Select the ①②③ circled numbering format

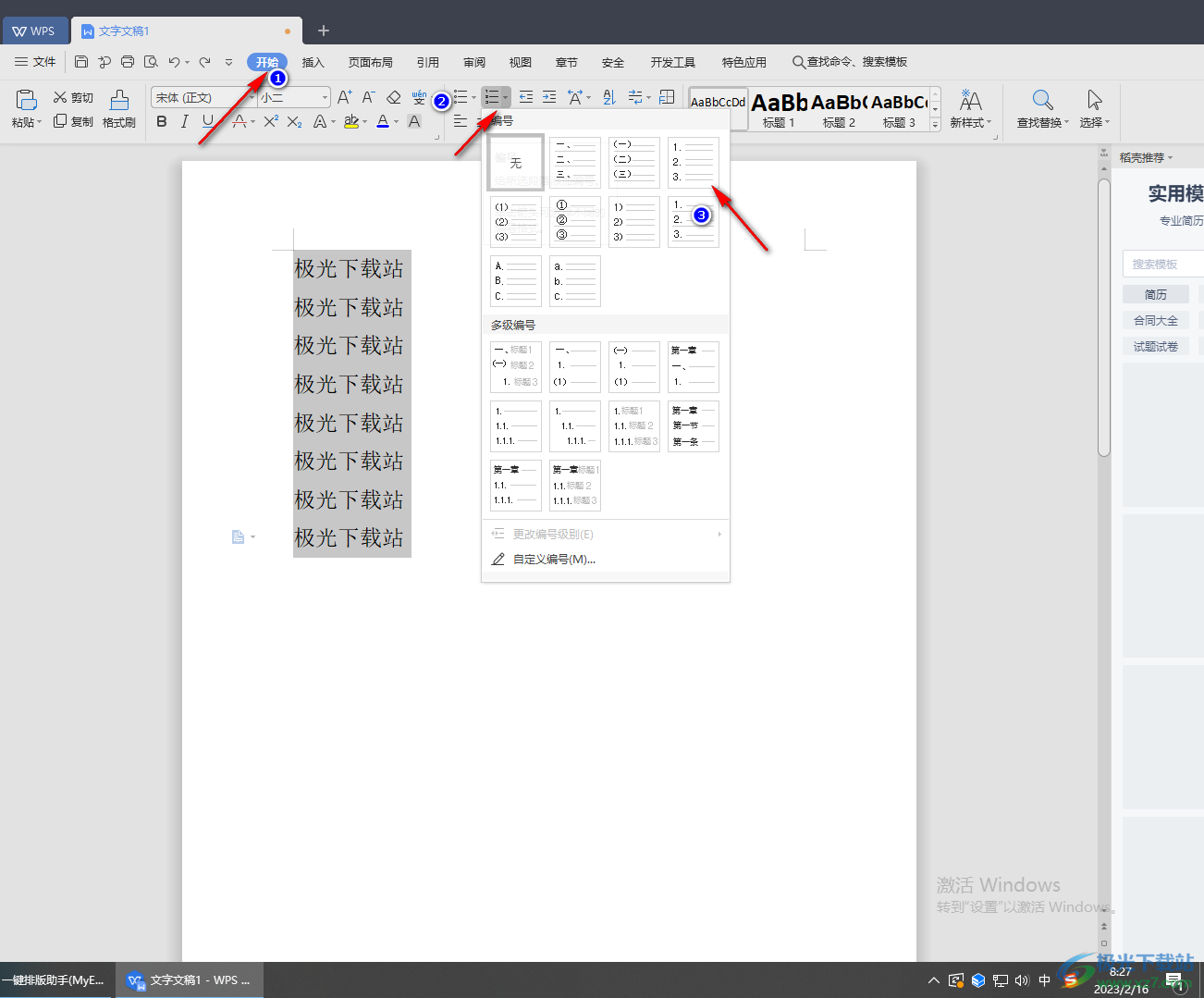coord(575,222)
